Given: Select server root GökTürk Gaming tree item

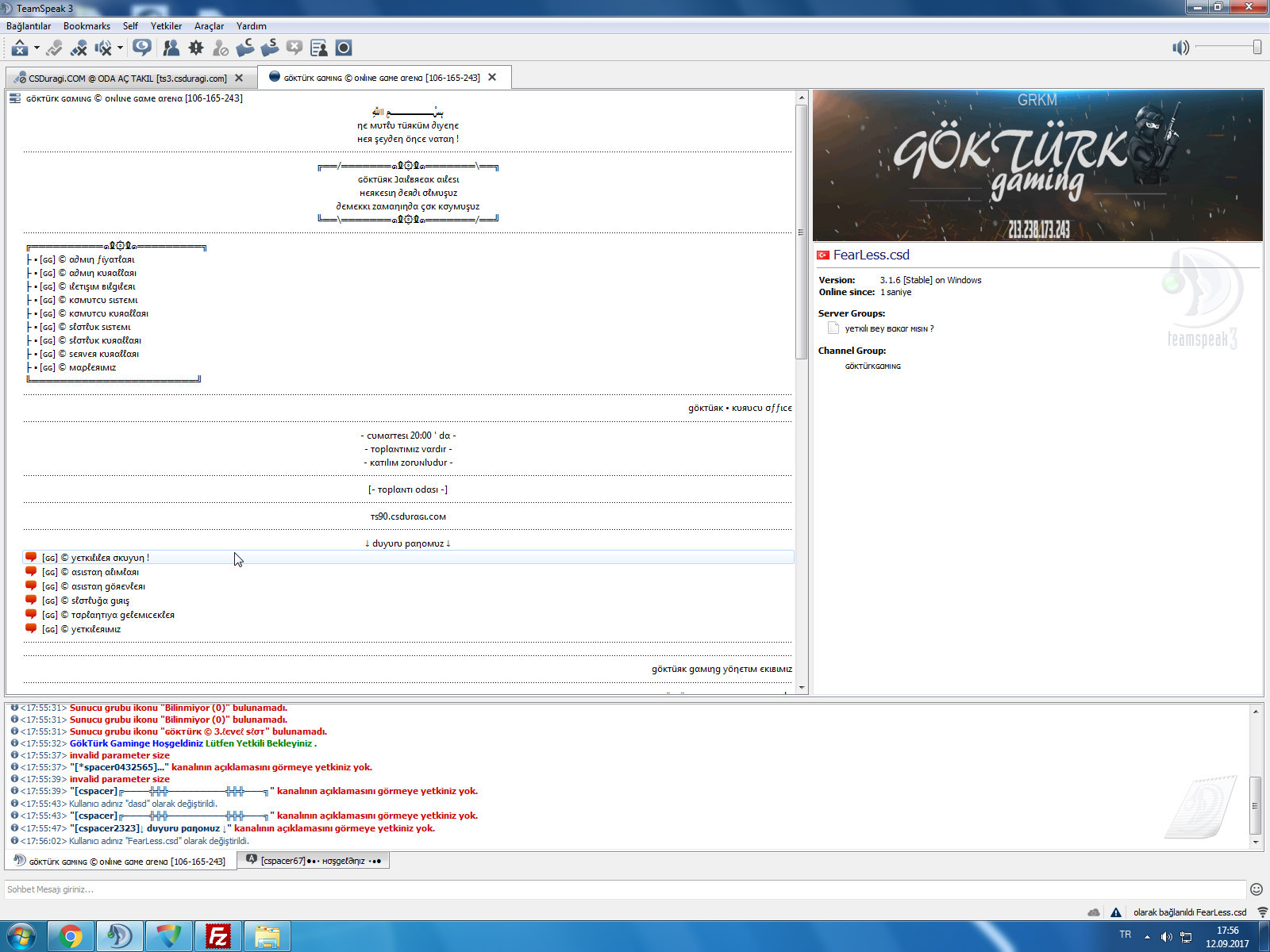Looking at the screenshot, I should click(x=134, y=98).
